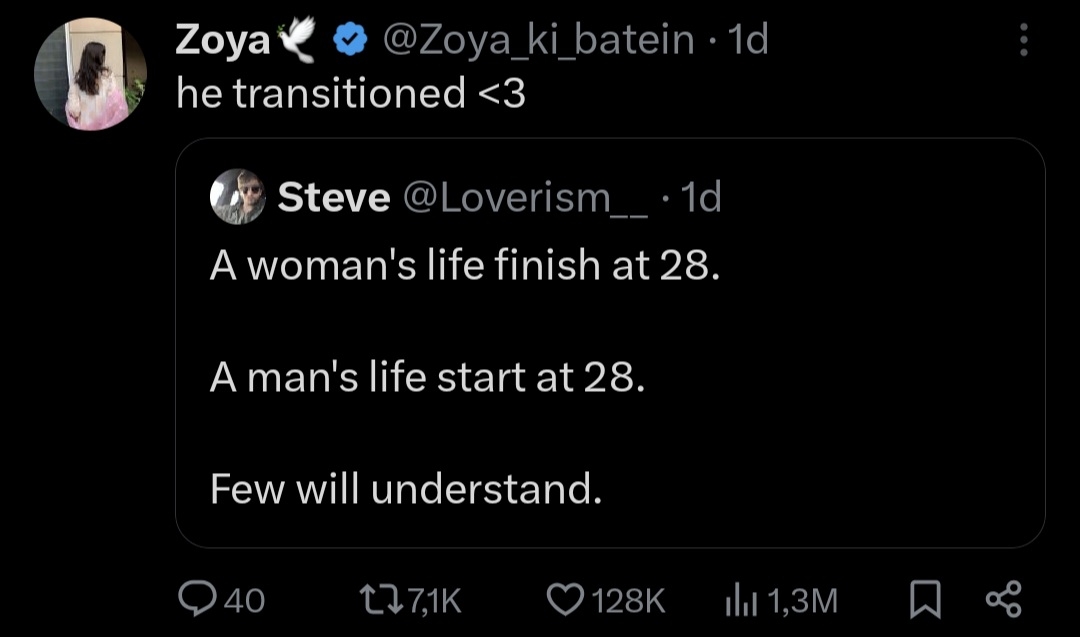This screenshot has height=637, width=1080.
Task: Open Zoya's profile picture
Action: [90, 74]
